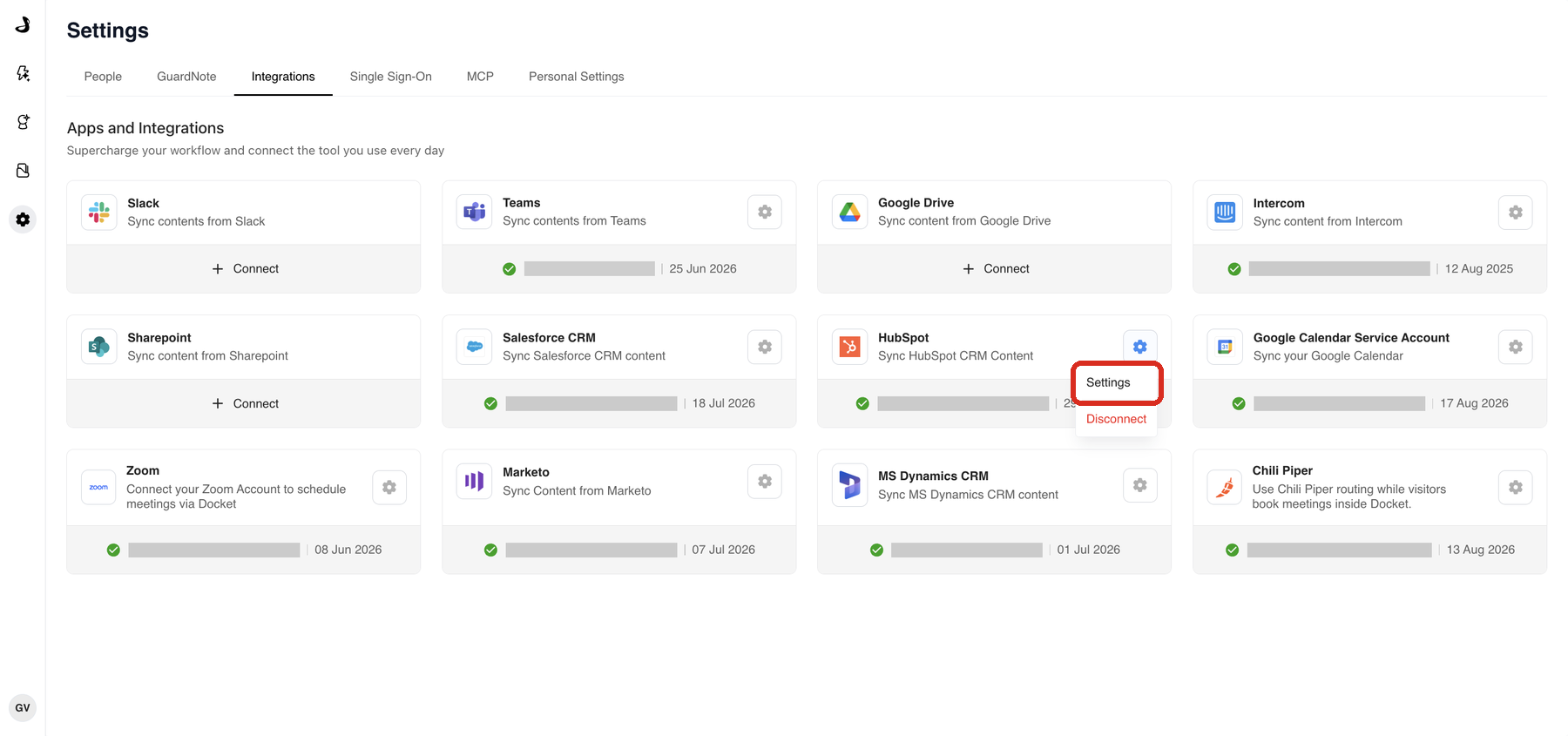This screenshot has width=1568, height=736.
Task: Connect the Google Drive integration
Action: coord(995,269)
